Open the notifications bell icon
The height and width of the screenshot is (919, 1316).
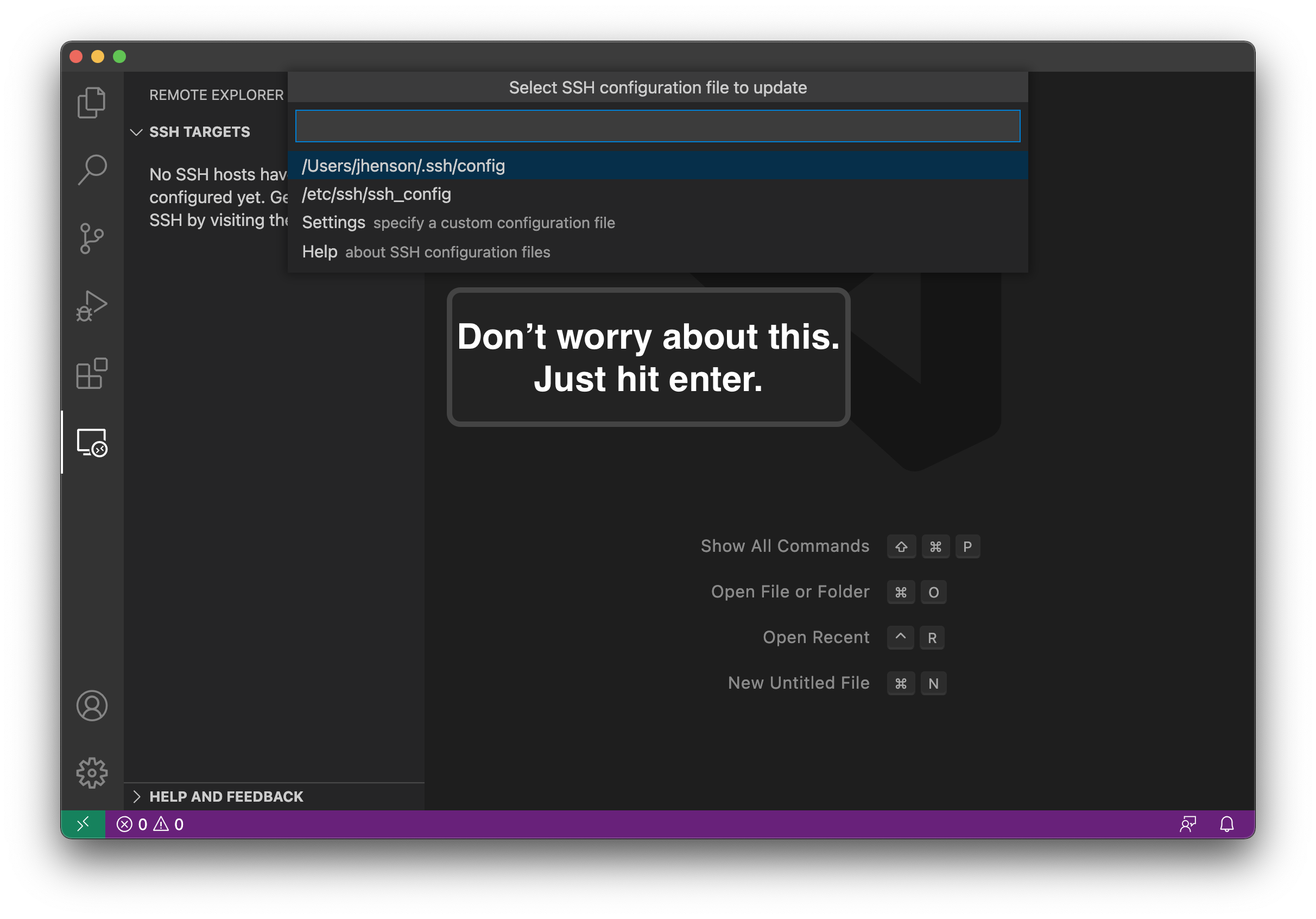[x=1226, y=824]
